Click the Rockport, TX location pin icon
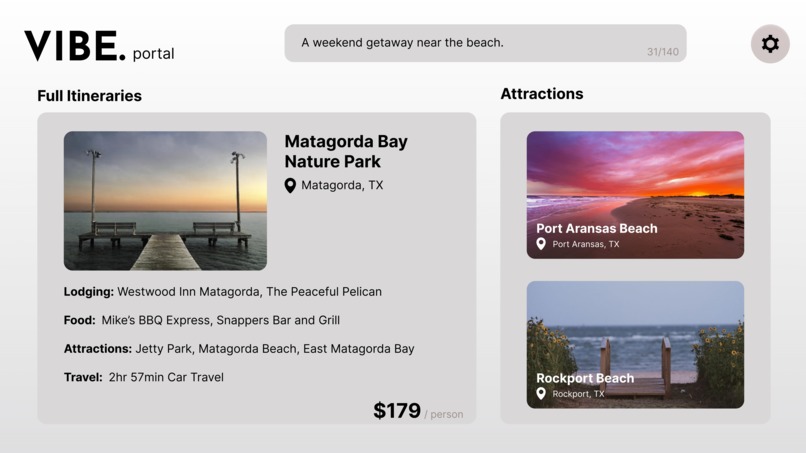The width and height of the screenshot is (806, 453). click(x=541, y=393)
